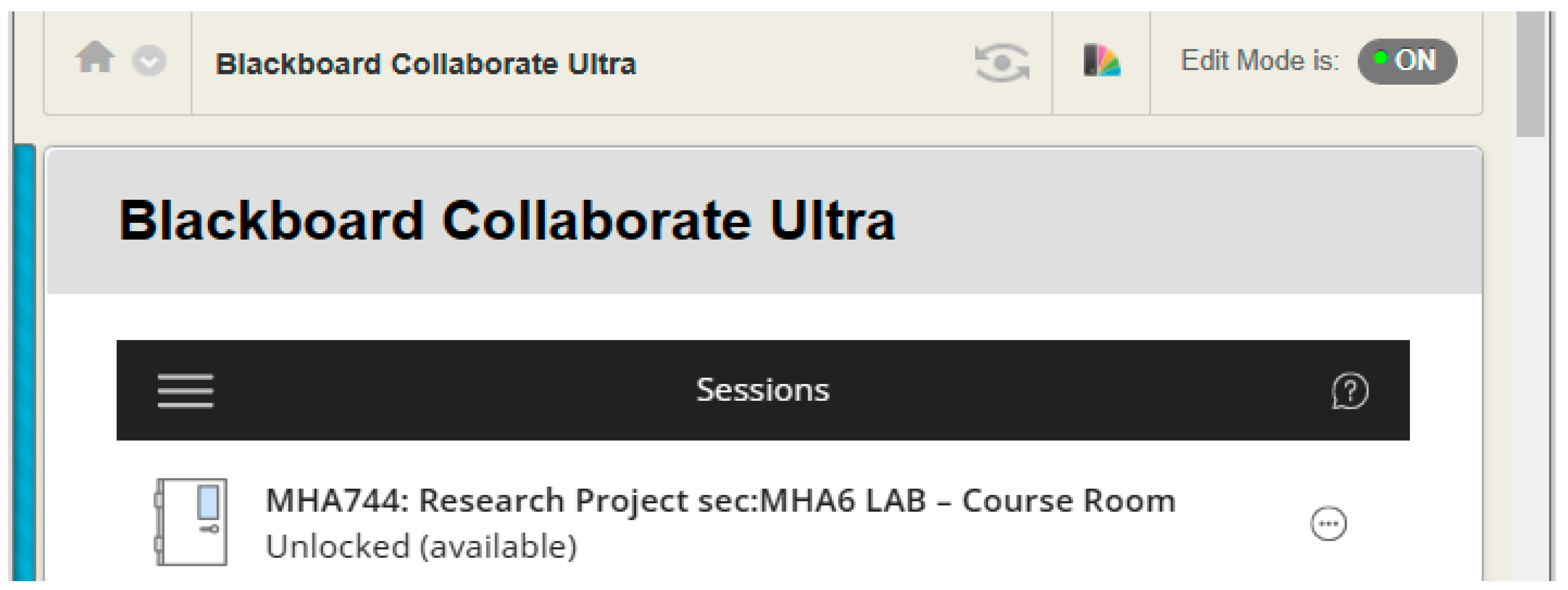Click the scrollbar track below the thumb
The width and height of the screenshot is (1568, 590).
[1530, 365]
